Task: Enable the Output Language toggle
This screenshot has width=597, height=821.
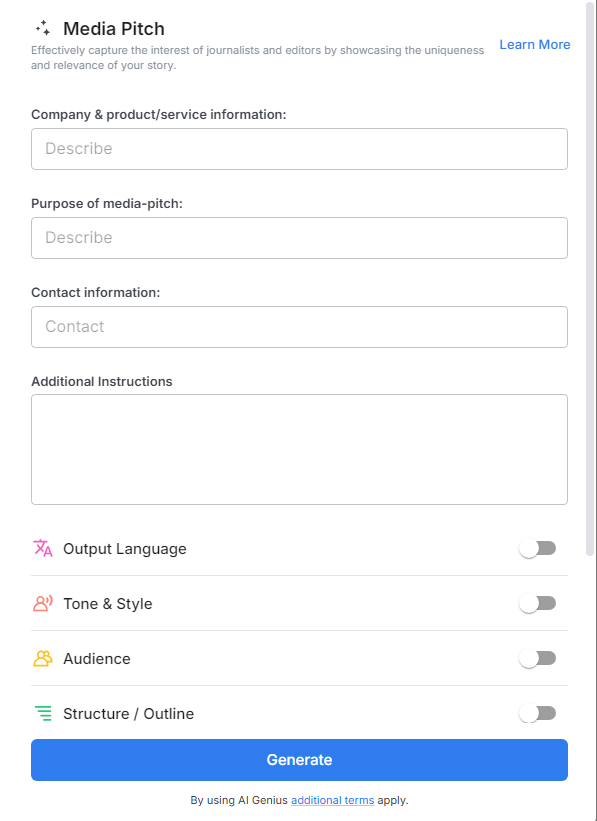Action: tap(537, 548)
